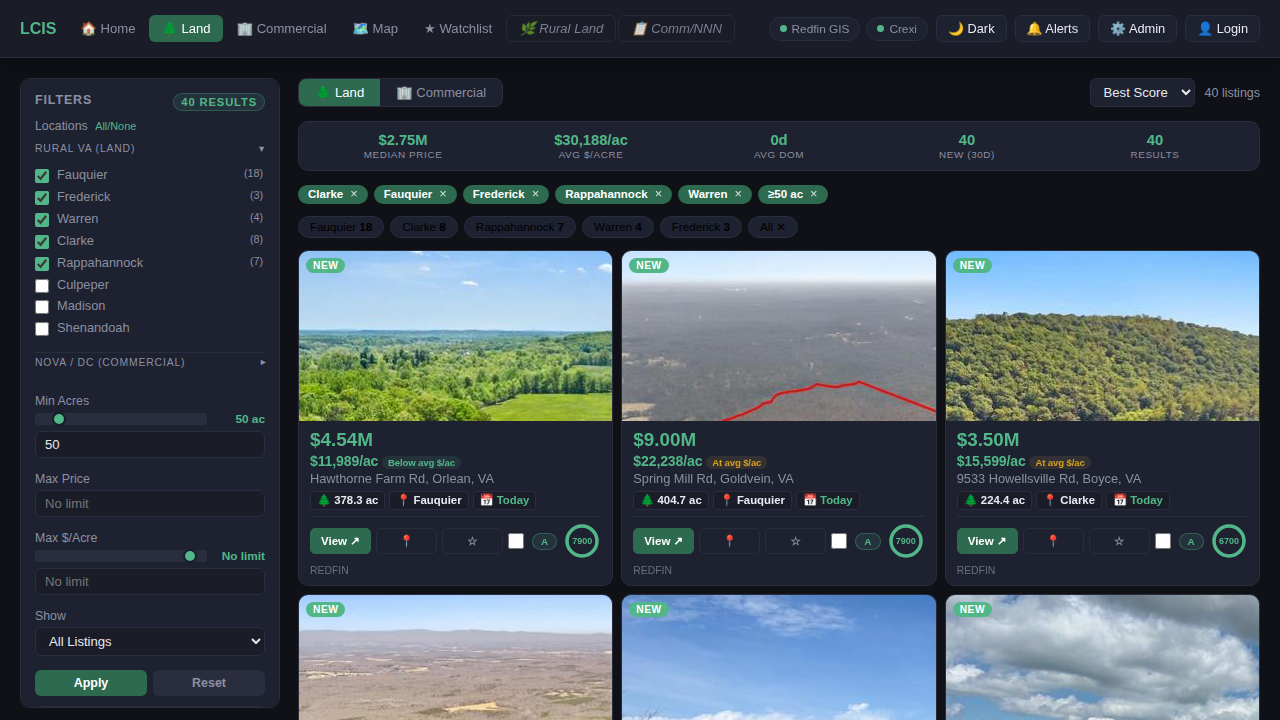Open the Map nav item
1280x720 pixels.
[375, 28]
